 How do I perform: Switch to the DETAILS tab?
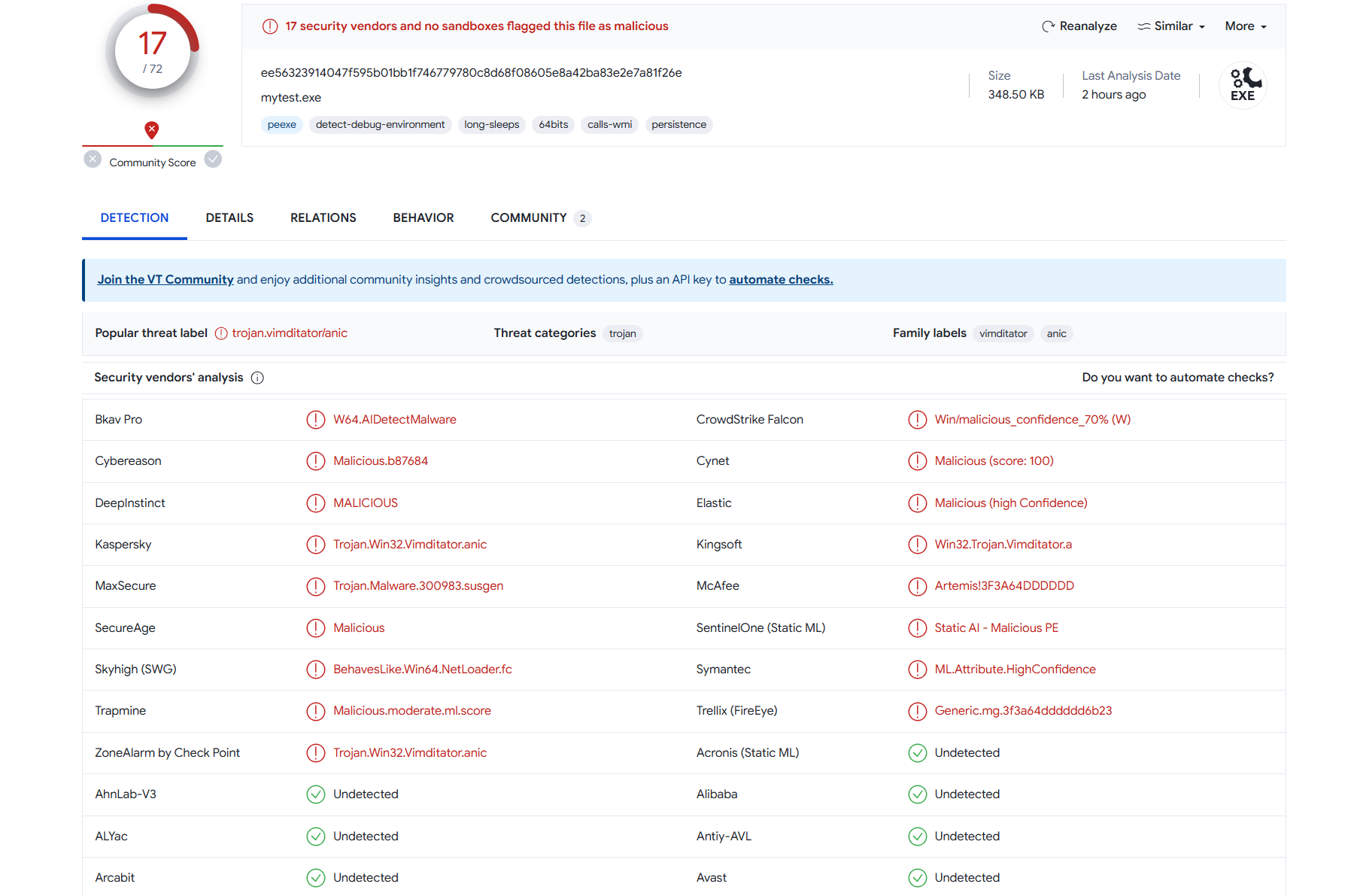229,218
